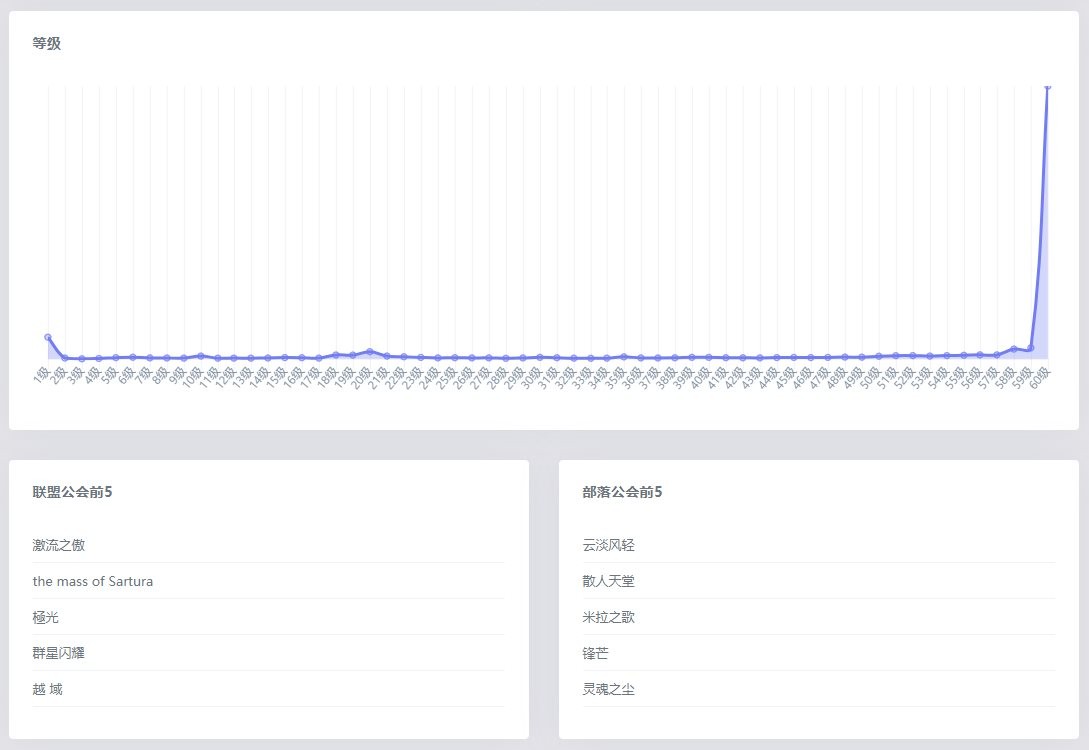Click the 60级 peak data point
Viewport: 1089px width, 750px height.
pos(1047,87)
